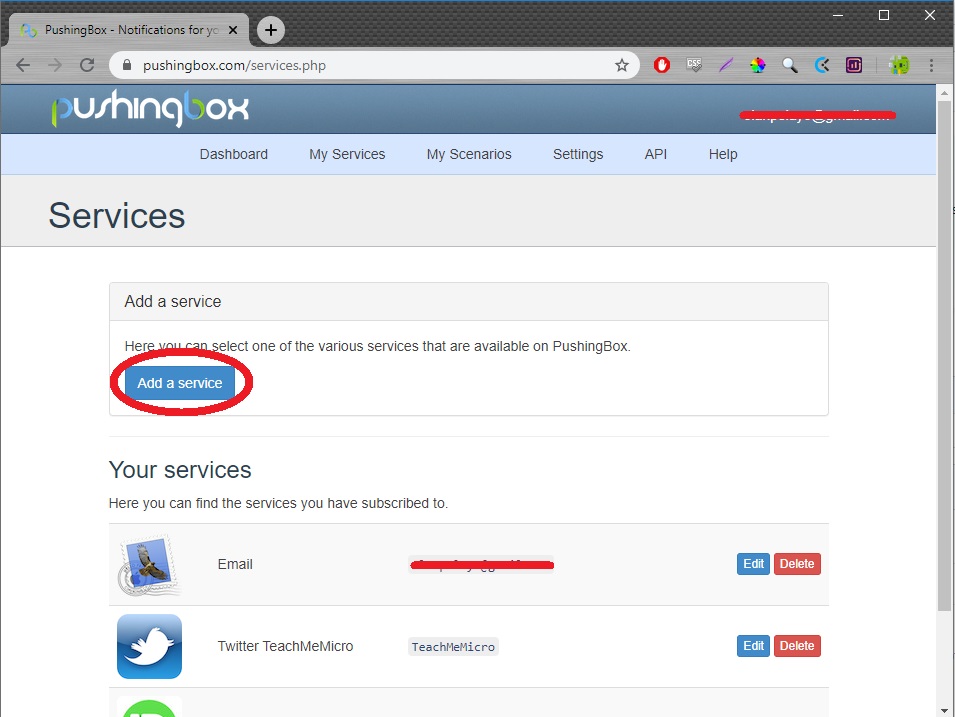Open the green profile avatar icon

(x=899, y=65)
